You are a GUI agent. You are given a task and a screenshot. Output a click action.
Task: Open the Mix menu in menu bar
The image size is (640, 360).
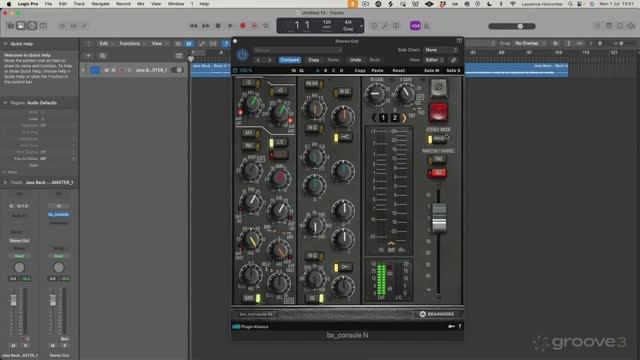pyautogui.click(x=140, y=4)
